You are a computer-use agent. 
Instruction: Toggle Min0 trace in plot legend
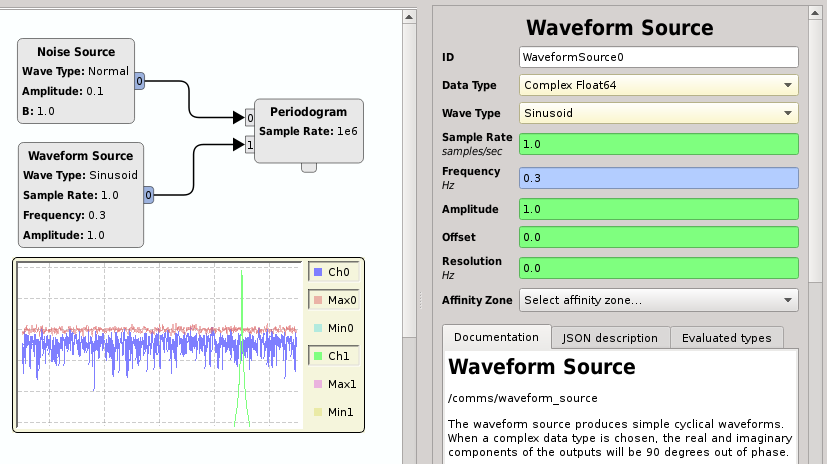tap(331, 328)
